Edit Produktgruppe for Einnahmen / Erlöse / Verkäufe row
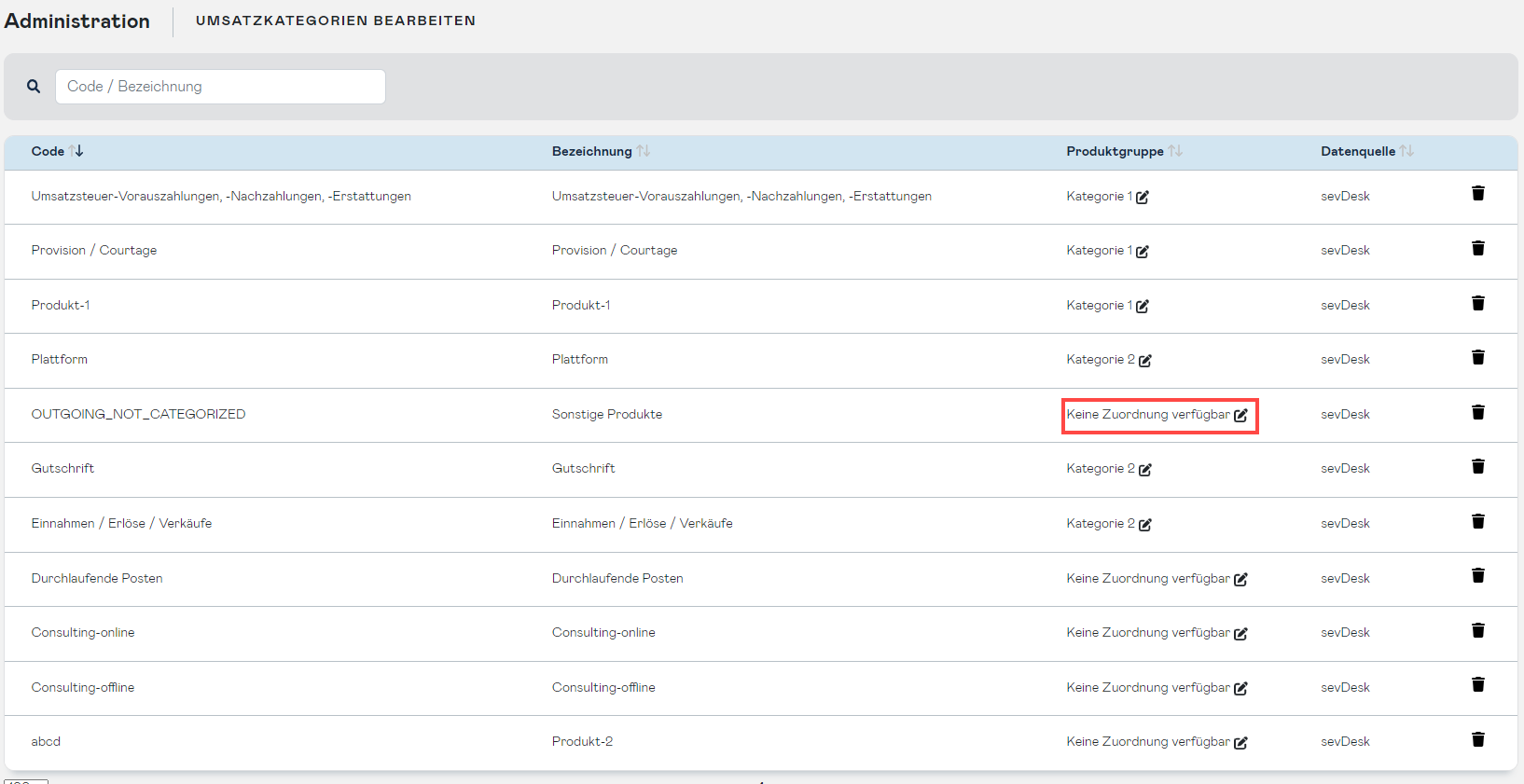Viewport: 1524px width, 784px height. point(1145,524)
